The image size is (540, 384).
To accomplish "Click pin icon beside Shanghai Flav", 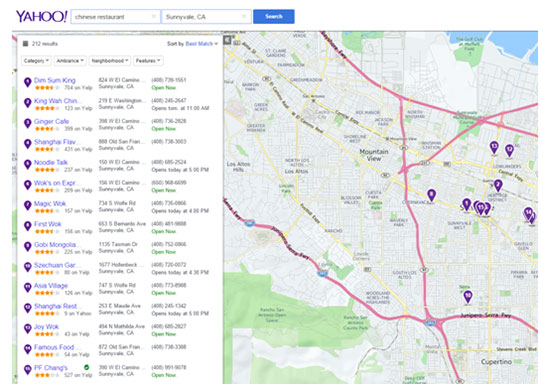I will point(28,144).
